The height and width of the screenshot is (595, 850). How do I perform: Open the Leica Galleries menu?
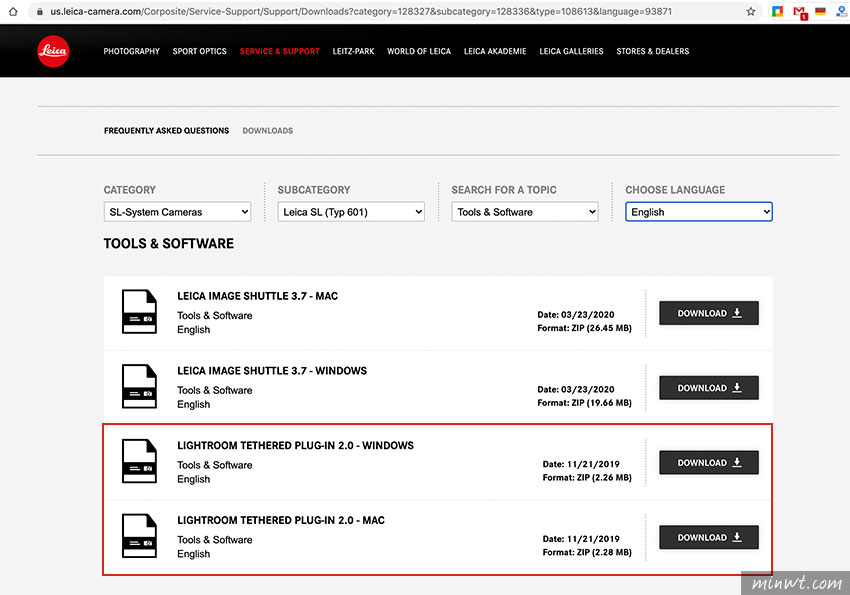pos(571,51)
